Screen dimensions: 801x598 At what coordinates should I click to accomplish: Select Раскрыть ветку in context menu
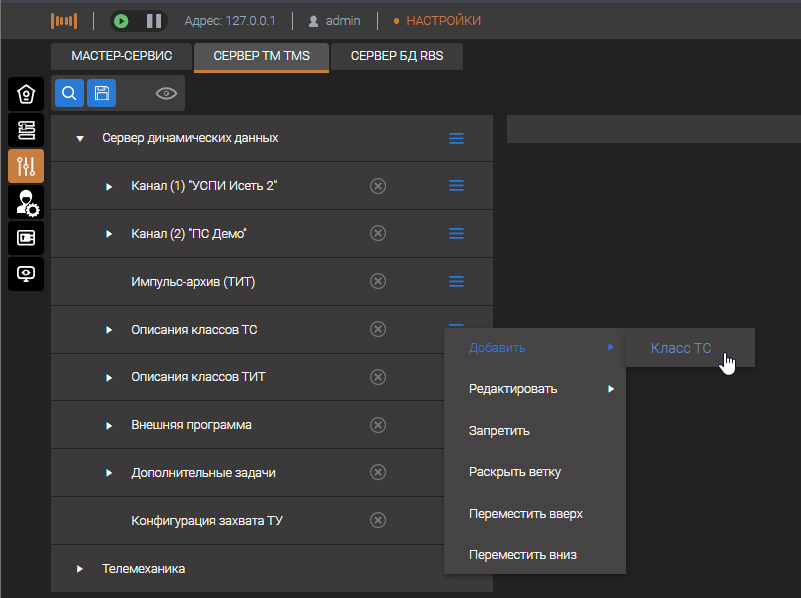coord(514,472)
